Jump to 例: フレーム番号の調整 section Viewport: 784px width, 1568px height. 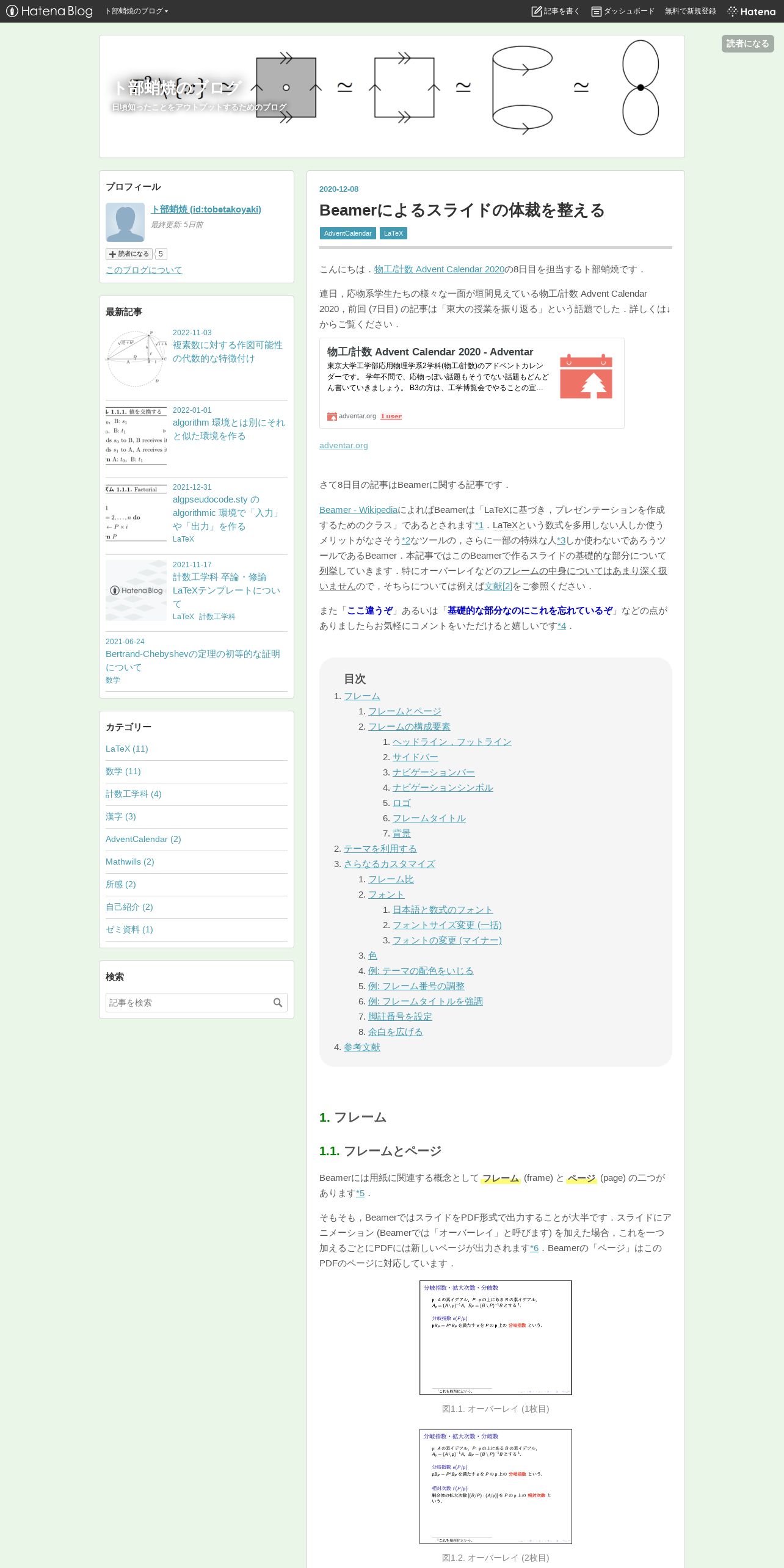pyautogui.click(x=416, y=986)
